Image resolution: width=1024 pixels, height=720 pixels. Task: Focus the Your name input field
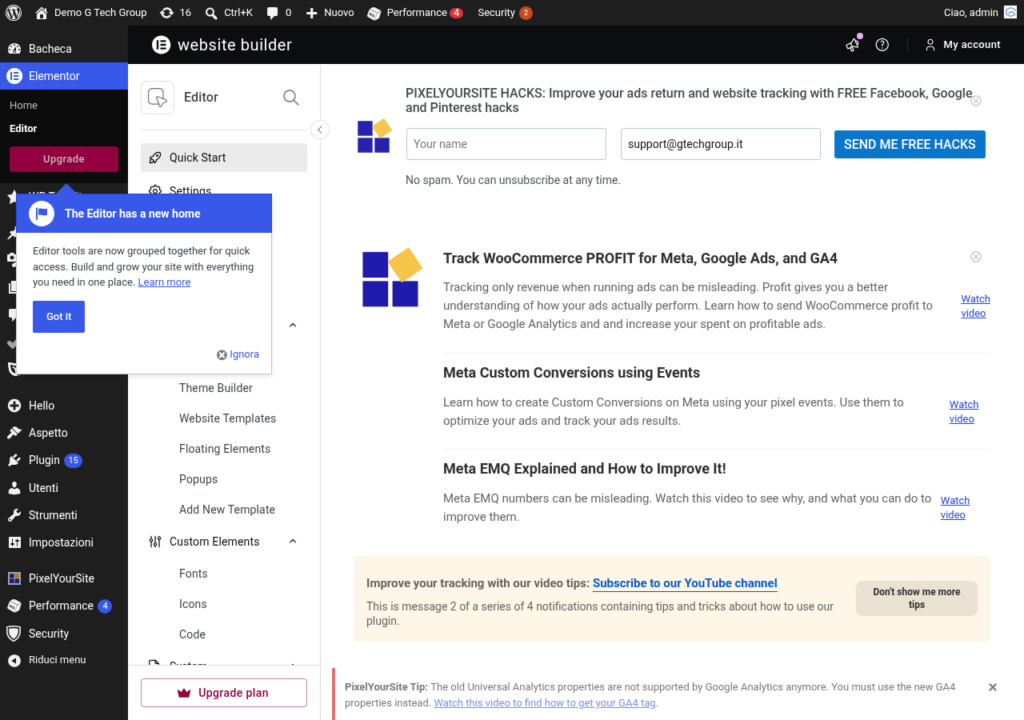506,144
